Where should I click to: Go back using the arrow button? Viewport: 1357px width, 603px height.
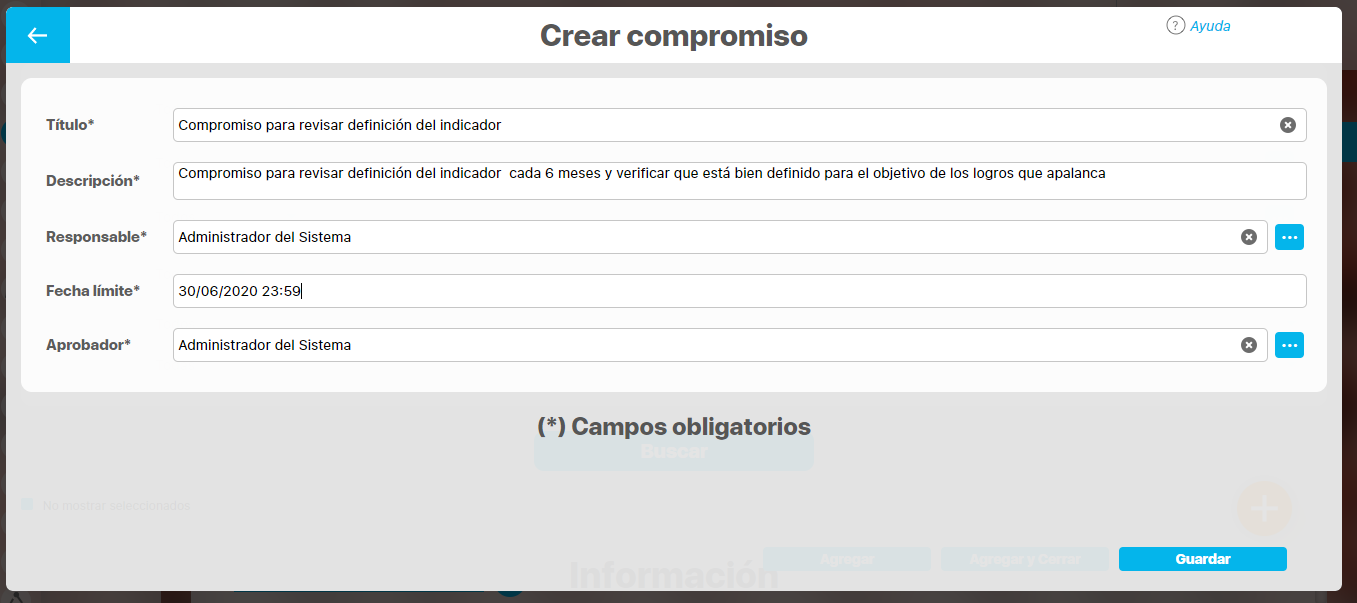38,36
